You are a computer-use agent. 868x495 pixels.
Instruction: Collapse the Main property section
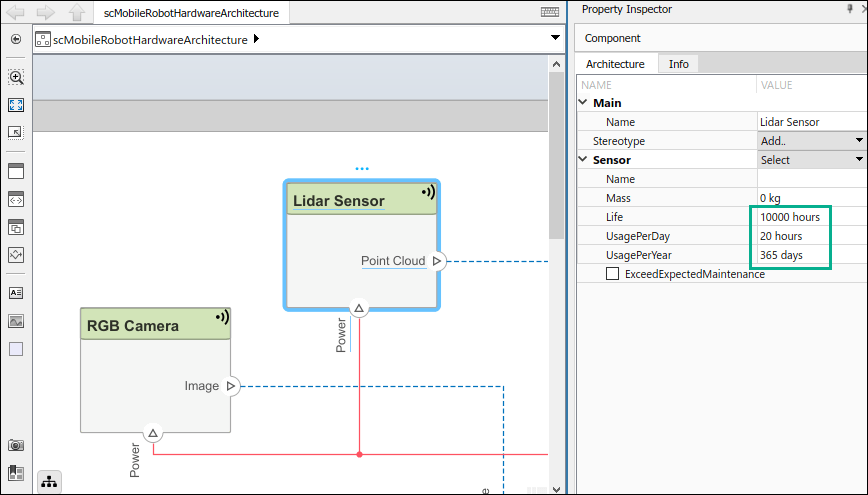coord(584,103)
